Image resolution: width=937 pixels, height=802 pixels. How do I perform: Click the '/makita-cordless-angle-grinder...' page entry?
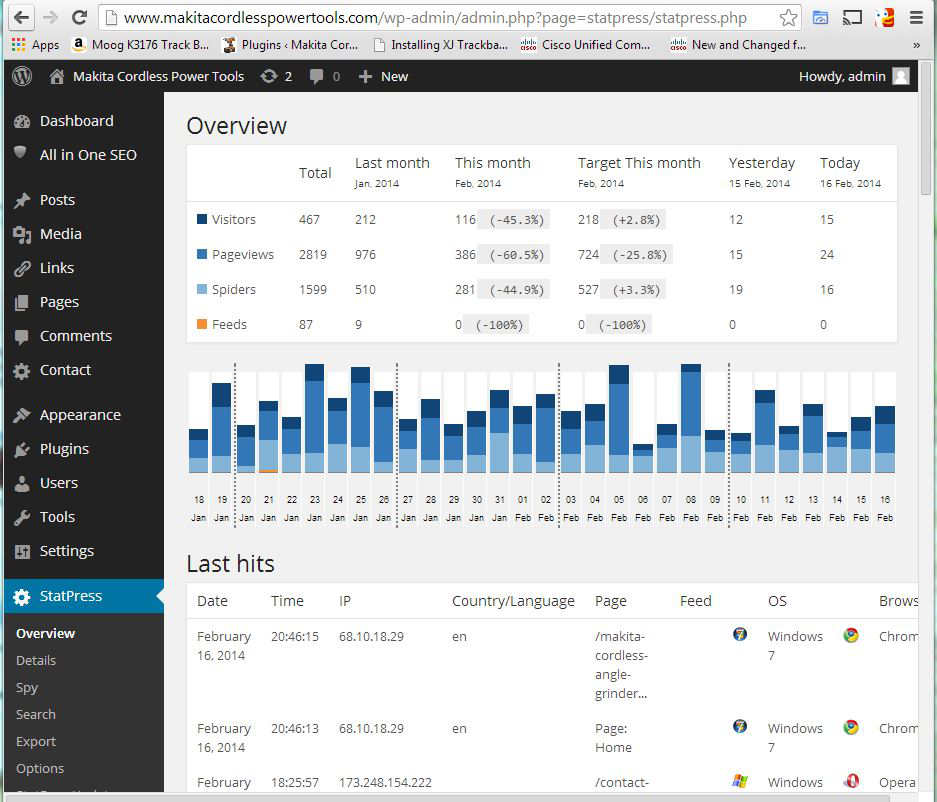click(x=621, y=665)
